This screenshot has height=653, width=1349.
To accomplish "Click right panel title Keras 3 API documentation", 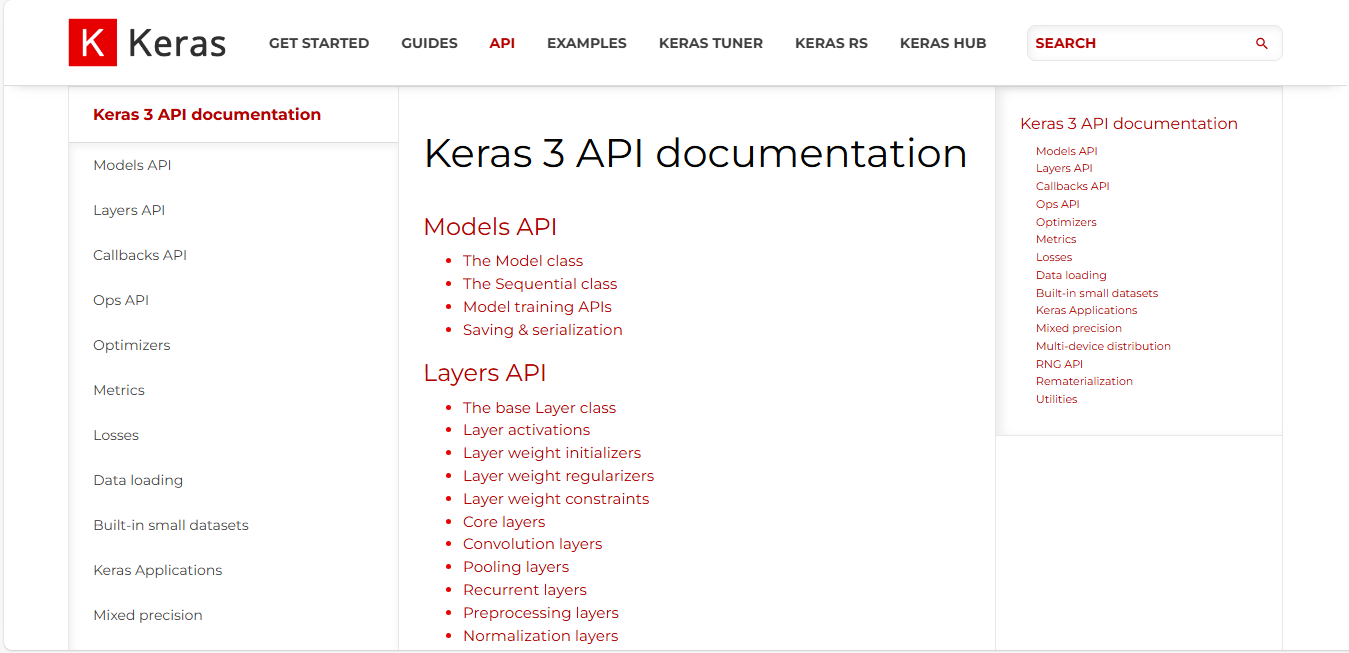I will (x=1129, y=124).
